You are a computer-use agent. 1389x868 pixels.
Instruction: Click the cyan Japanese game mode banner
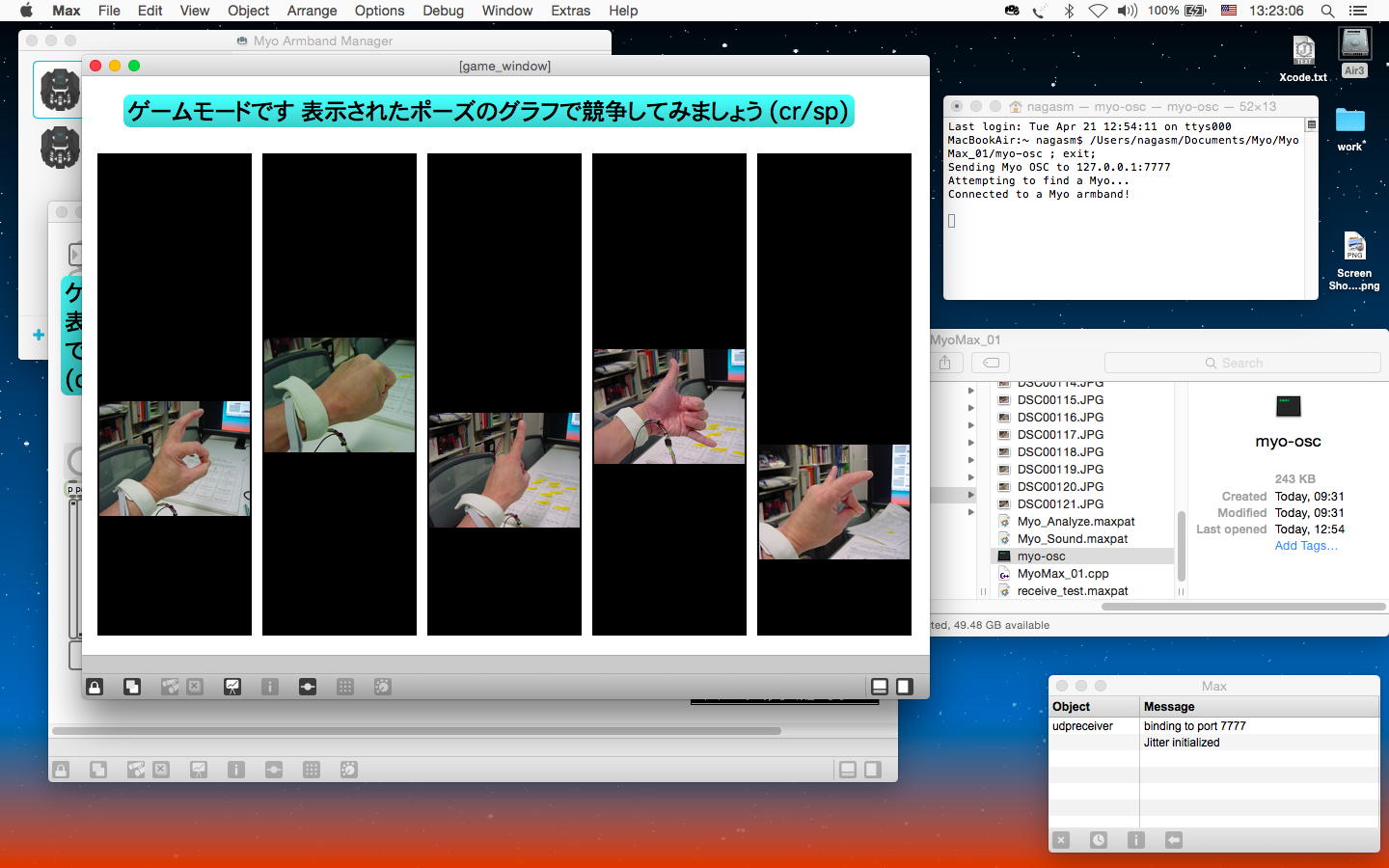pos(489,111)
